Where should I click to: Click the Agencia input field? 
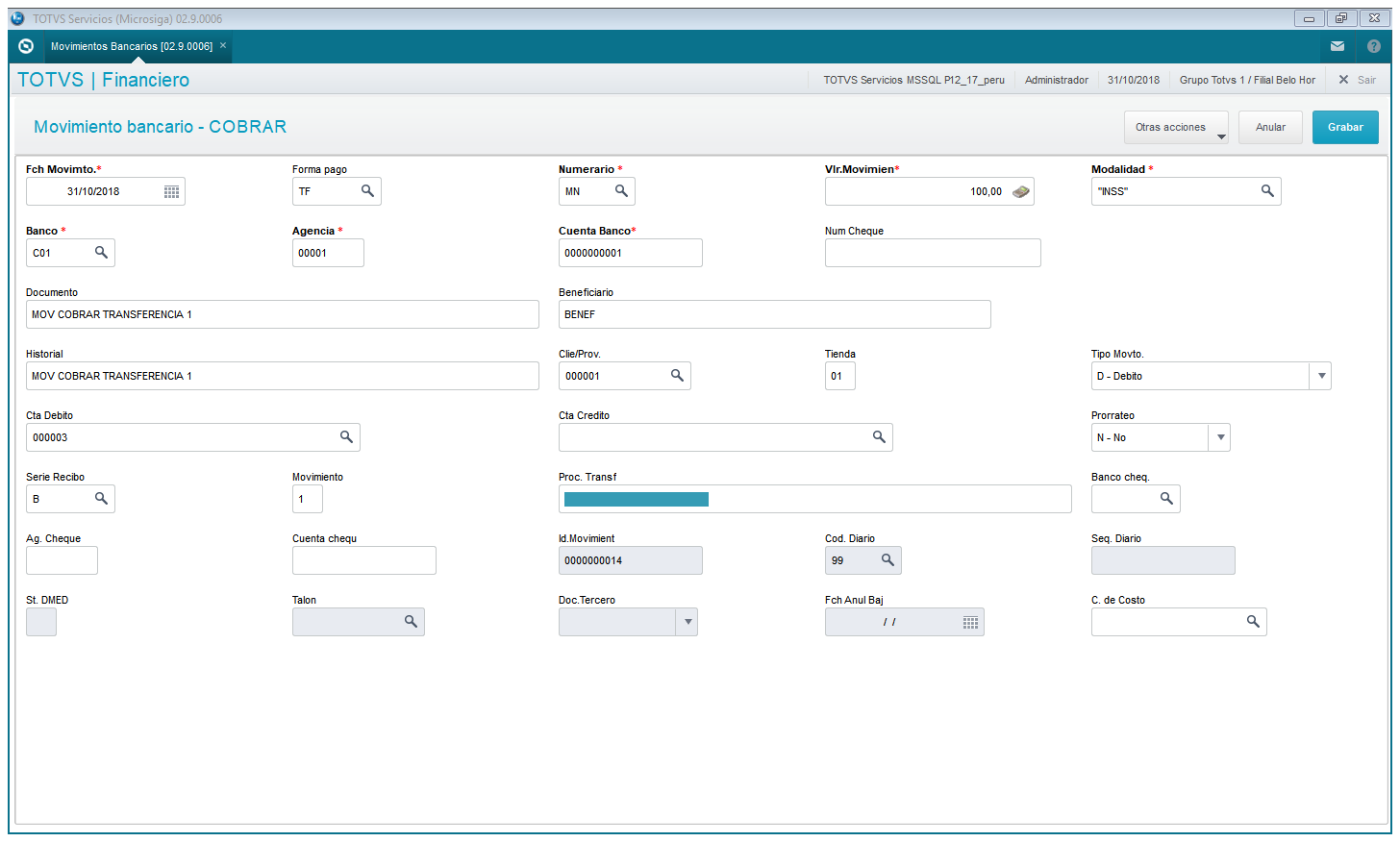pos(328,253)
